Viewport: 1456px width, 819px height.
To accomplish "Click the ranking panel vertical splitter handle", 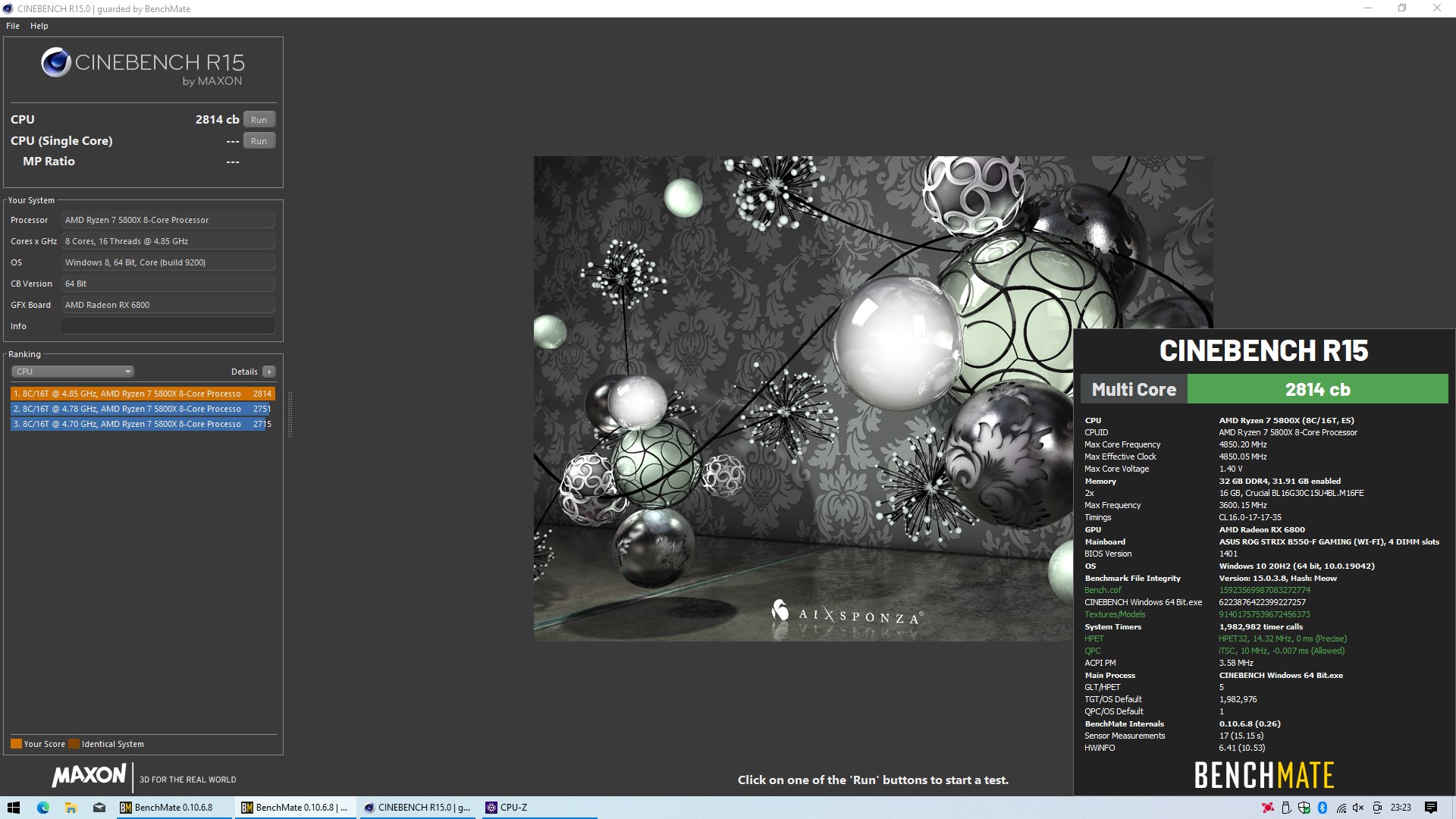I will click(x=290, y=414).
